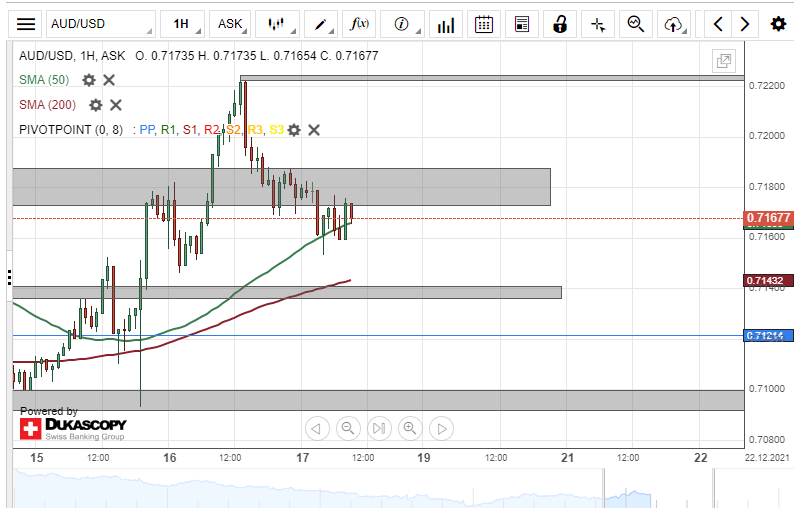The height and width of the screenshot is (521, 800).
Task: Zoom in the chart
Action: (410, 429)
